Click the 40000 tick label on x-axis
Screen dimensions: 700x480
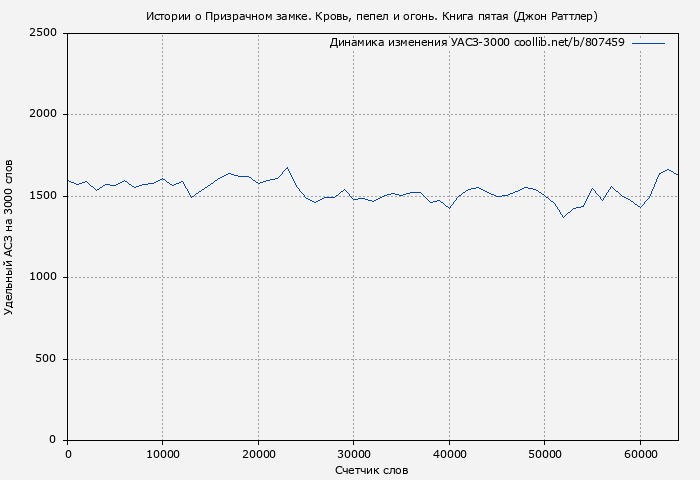coord(449,454)
